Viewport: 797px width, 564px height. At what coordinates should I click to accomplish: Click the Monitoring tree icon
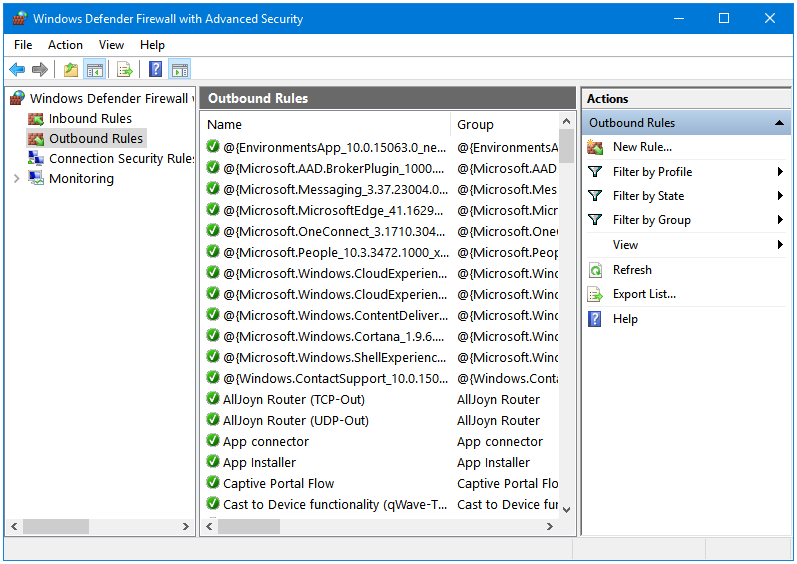pos(36,178)
